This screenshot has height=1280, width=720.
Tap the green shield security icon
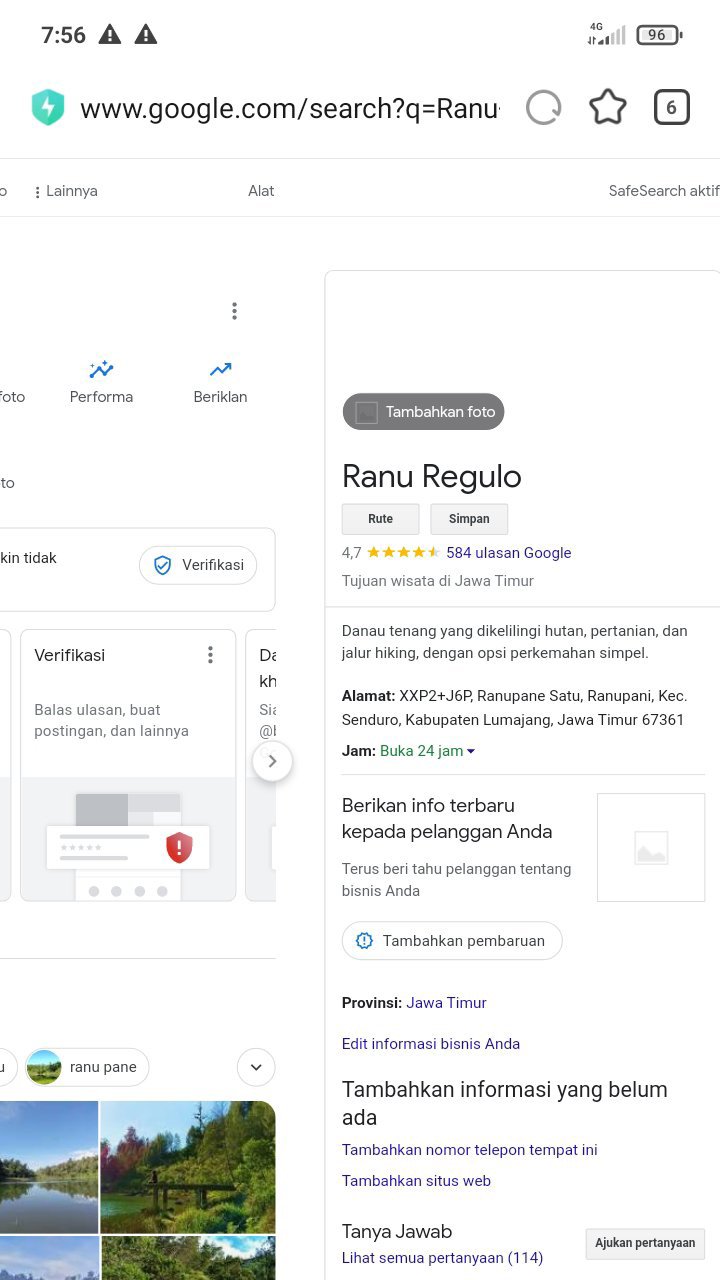pos(48,108)
